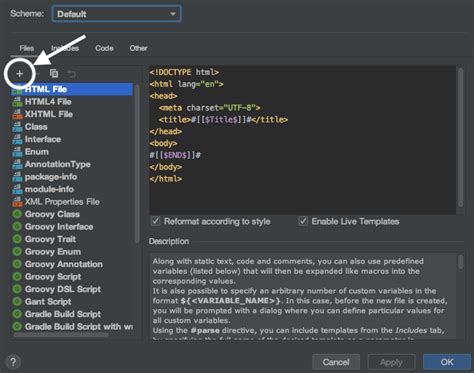This screenshot has height=373, width=474.
Task: Click the Cancel button
Action: pyautogui.click(x=336, y=362)
